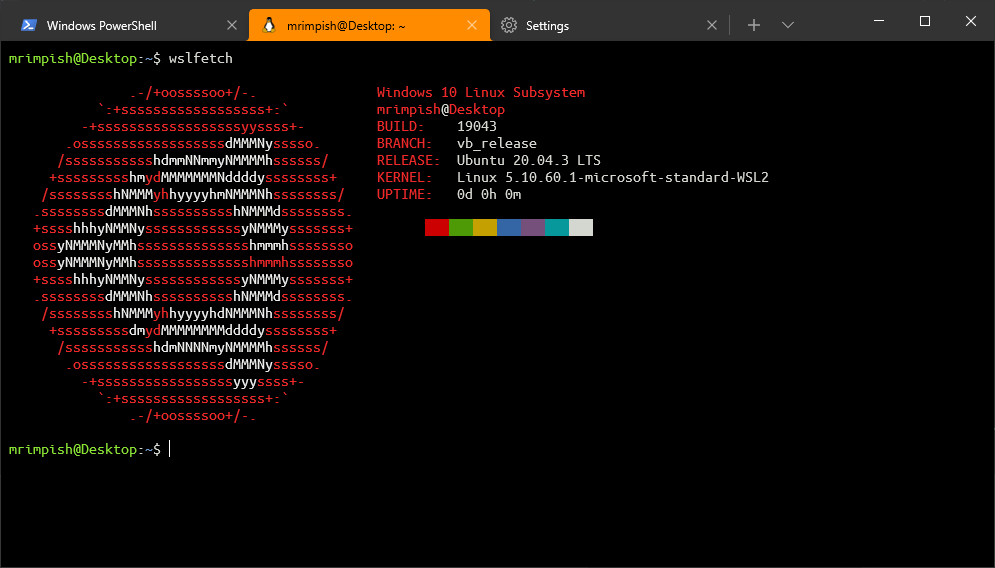Close the mrimpish@Desktop tab
Image resolution: width=995 pixels, height=568 pixels.
(x=473, y=25)
